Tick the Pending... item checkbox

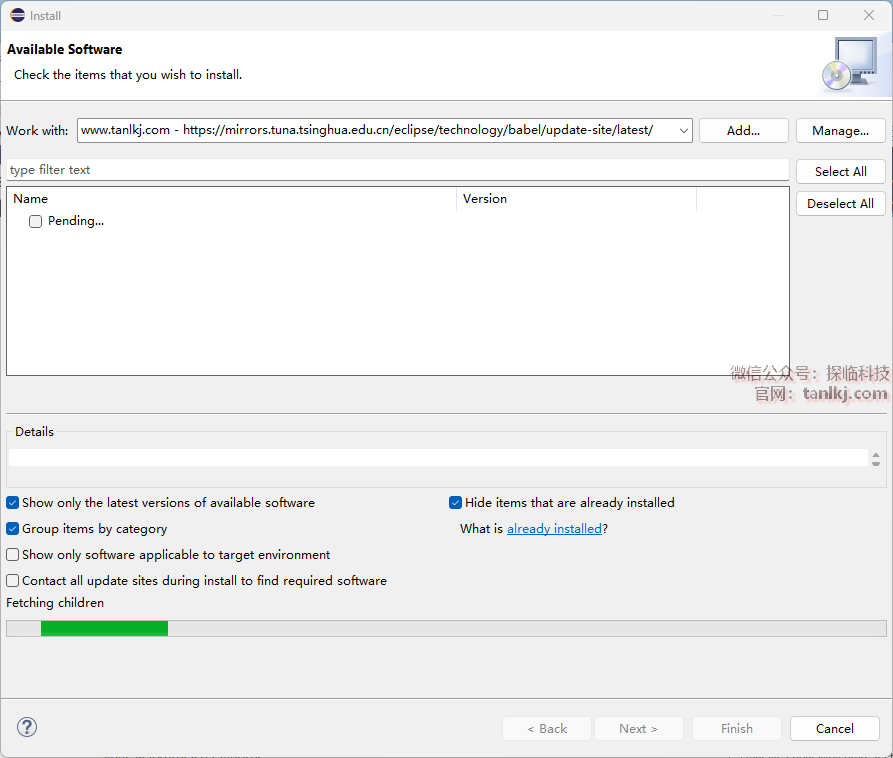point(36,222)
